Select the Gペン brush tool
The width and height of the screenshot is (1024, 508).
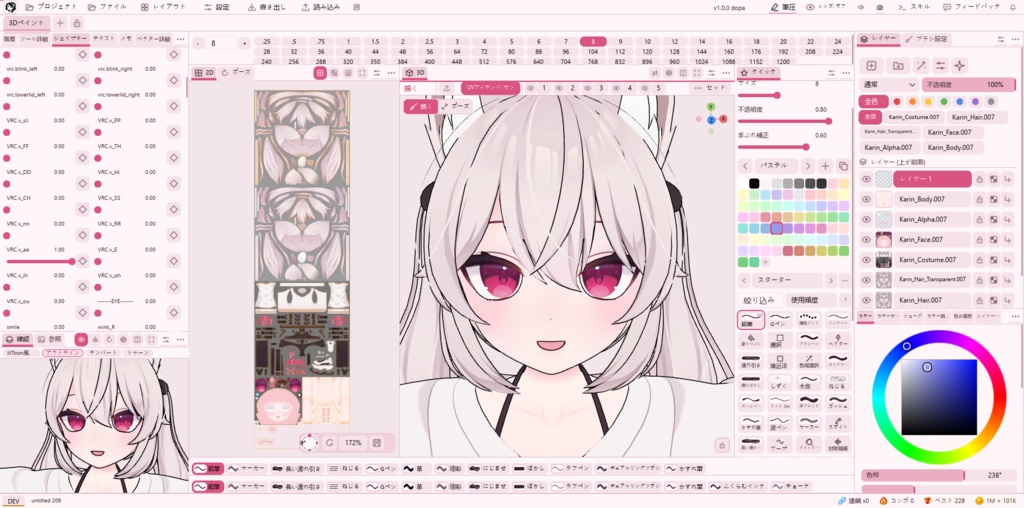point(780,319)
